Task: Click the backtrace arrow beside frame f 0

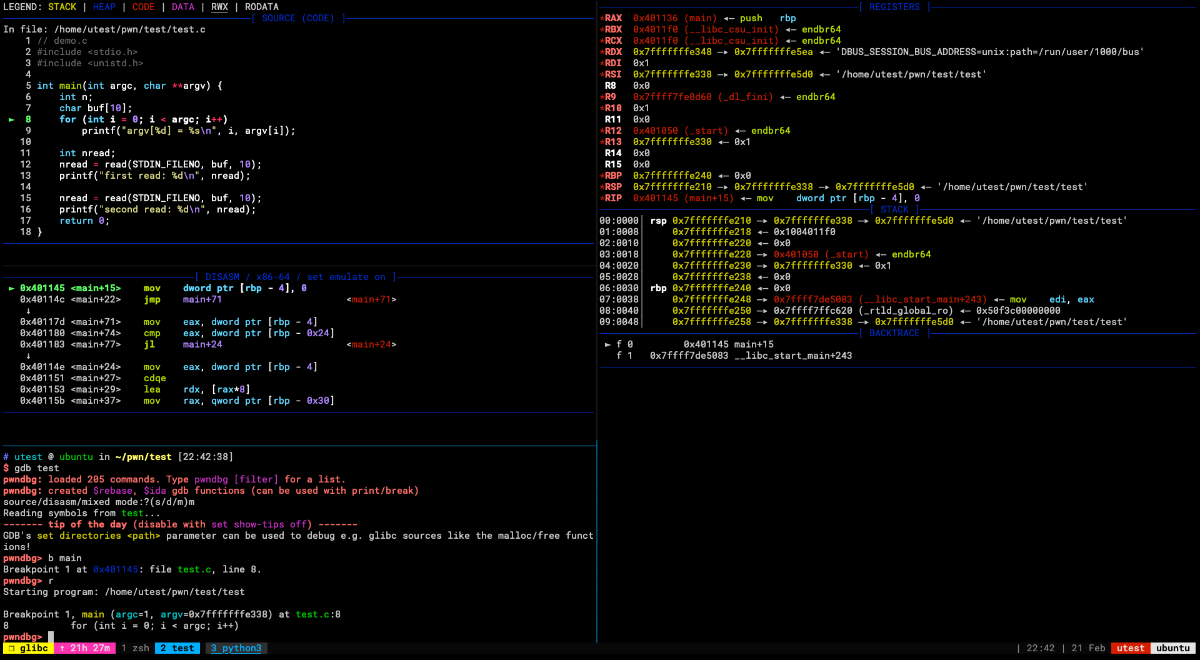Action: coord(609,344)
